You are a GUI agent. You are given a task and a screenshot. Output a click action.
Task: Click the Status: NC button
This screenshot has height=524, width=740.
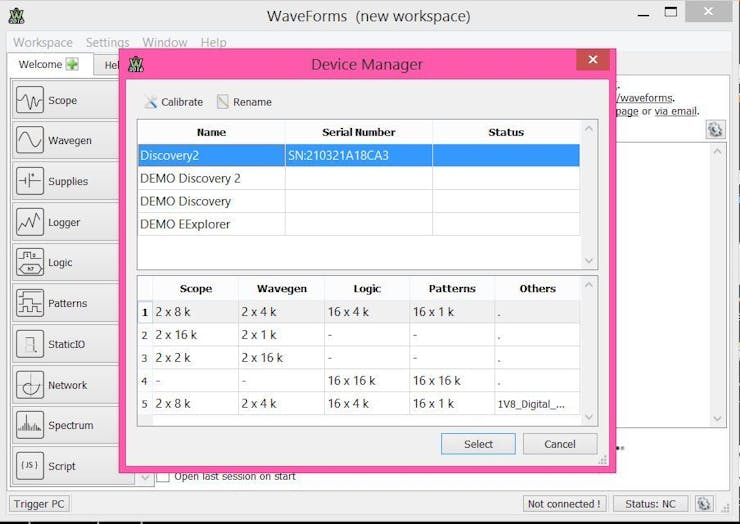click(x=650, y=504)
